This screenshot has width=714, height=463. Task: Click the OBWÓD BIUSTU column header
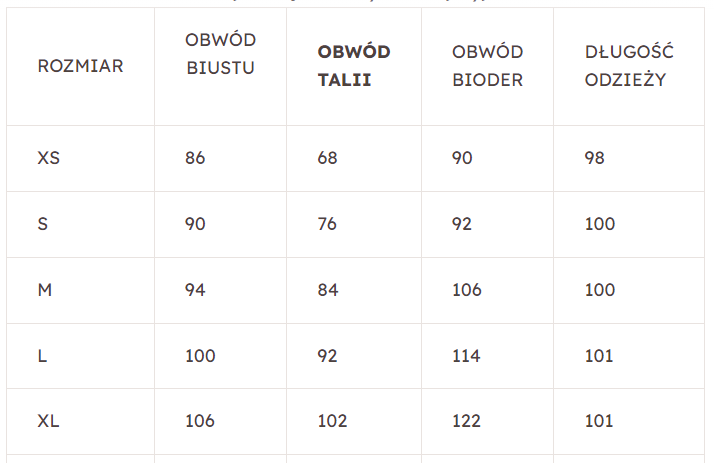[x=220, y=54]
